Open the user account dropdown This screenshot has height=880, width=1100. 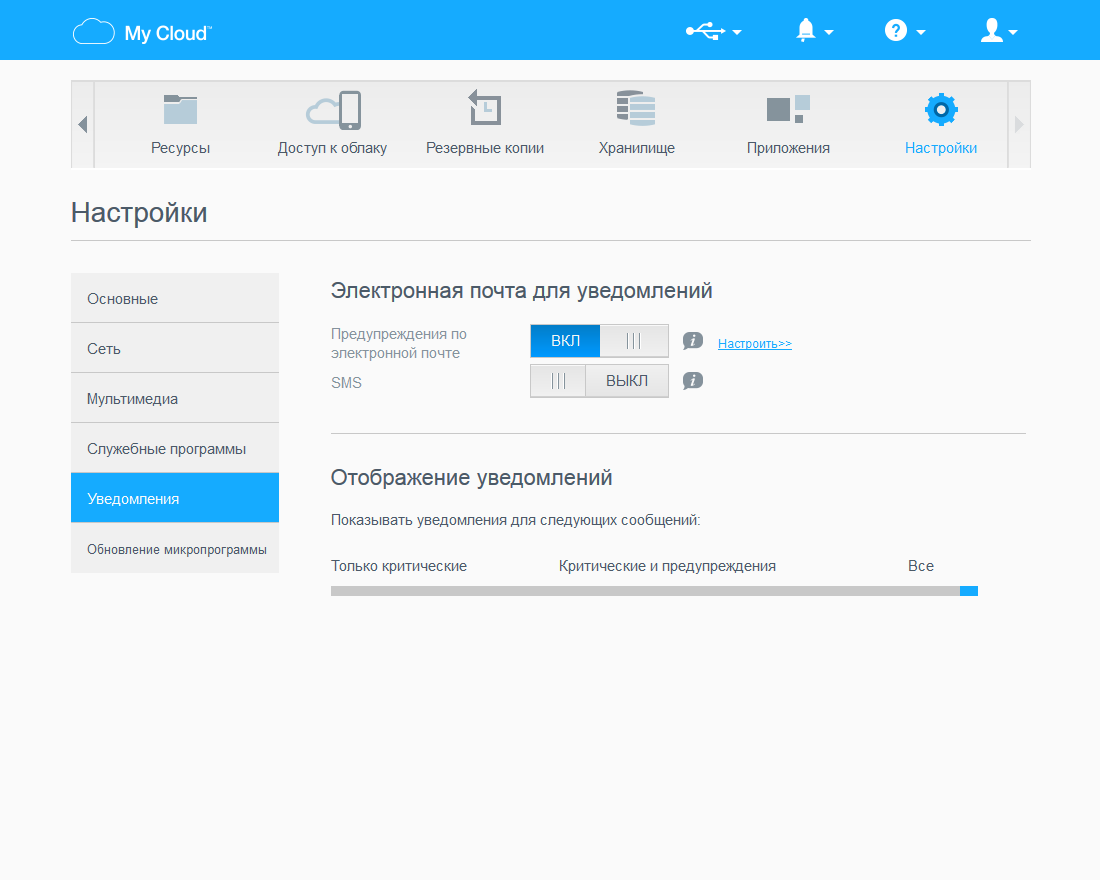[999, 31]
